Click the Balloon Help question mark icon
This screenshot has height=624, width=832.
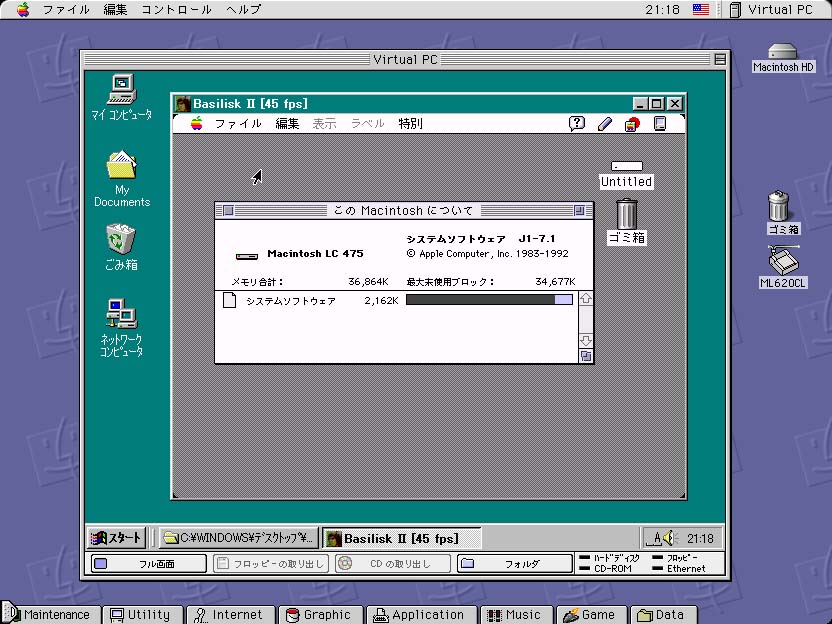(577, 124)
